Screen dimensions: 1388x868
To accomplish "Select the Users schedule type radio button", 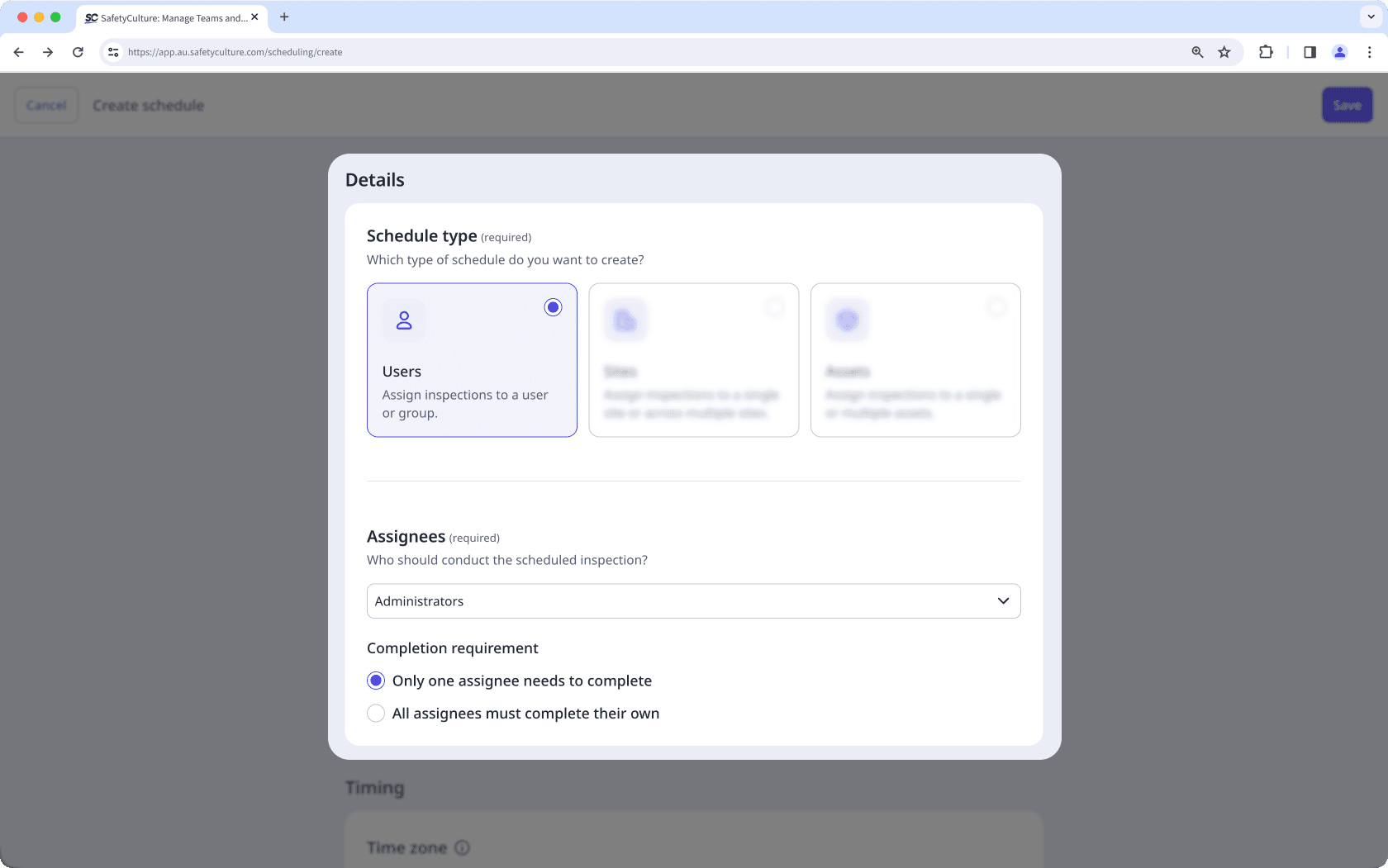I will point(553,306).
